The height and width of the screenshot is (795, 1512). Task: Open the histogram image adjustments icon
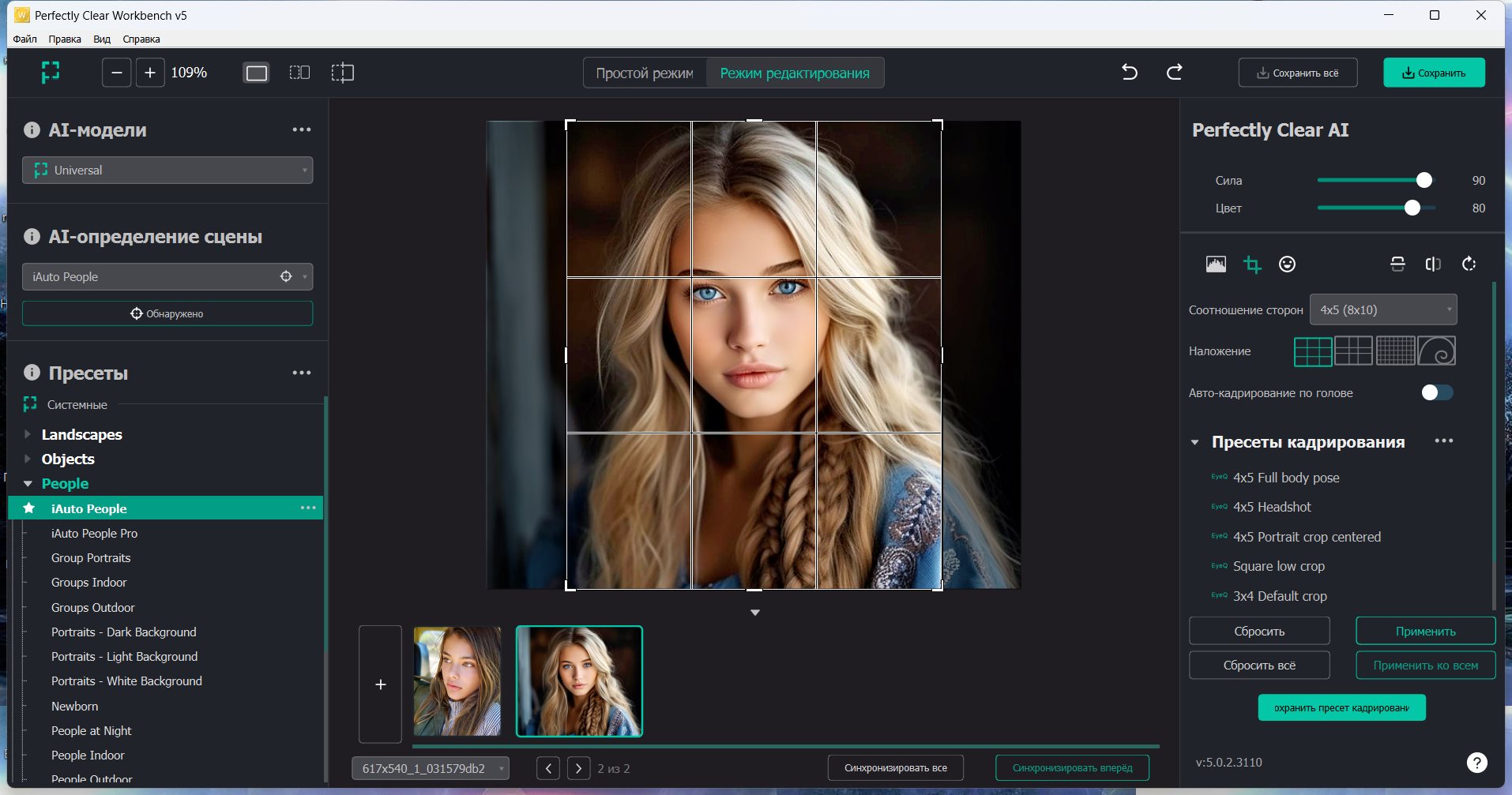coord(1216,264)
